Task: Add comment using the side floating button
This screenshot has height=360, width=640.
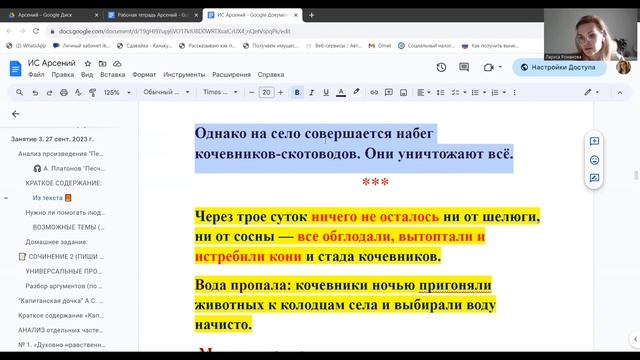Action: 594,141
